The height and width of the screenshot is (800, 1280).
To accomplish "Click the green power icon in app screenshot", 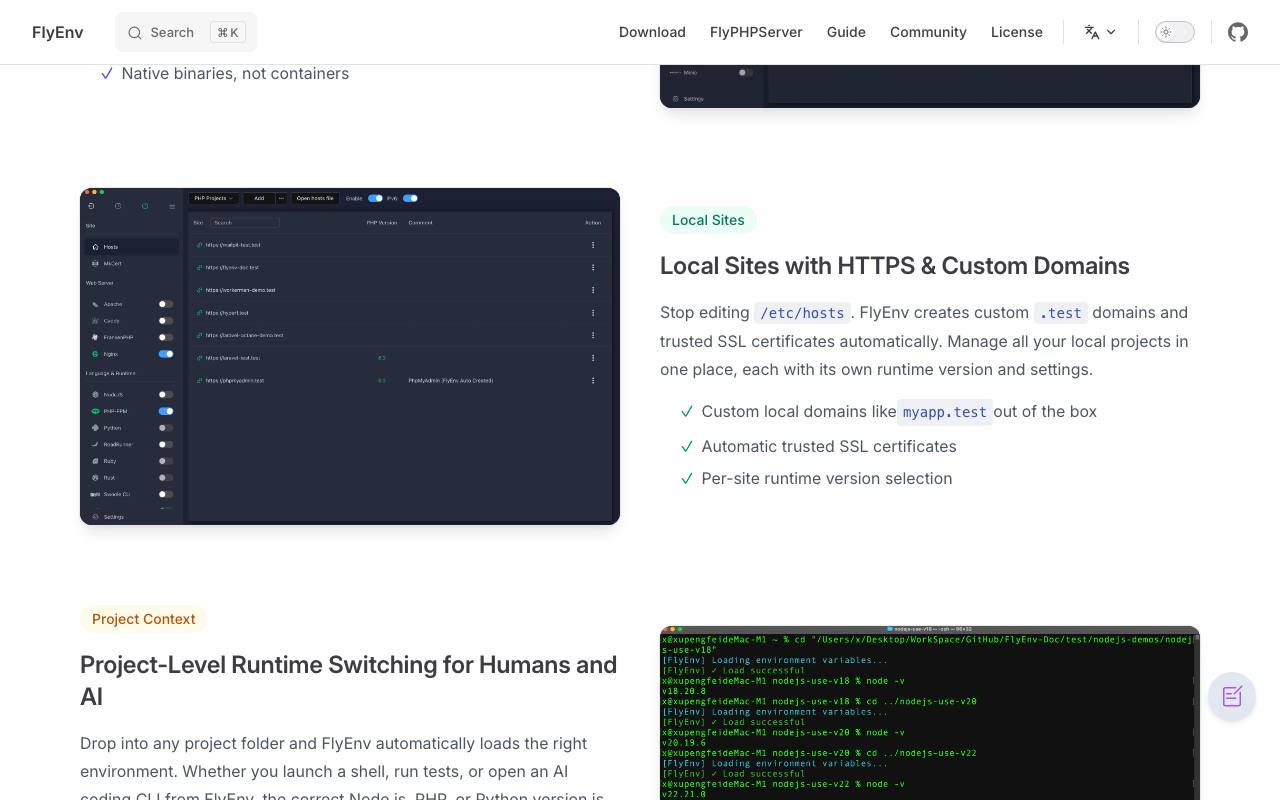I will (145, 206).
